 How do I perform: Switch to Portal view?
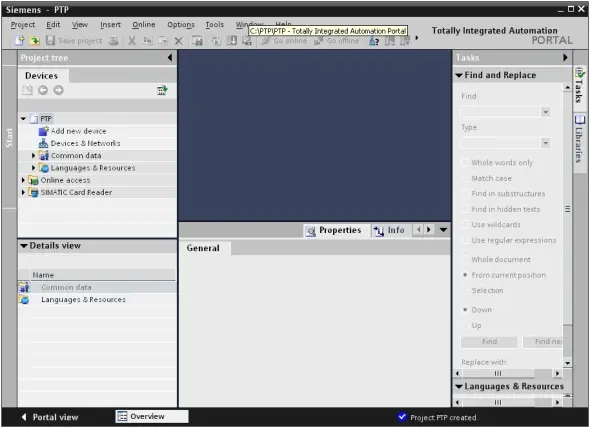(x=50, y=417)
